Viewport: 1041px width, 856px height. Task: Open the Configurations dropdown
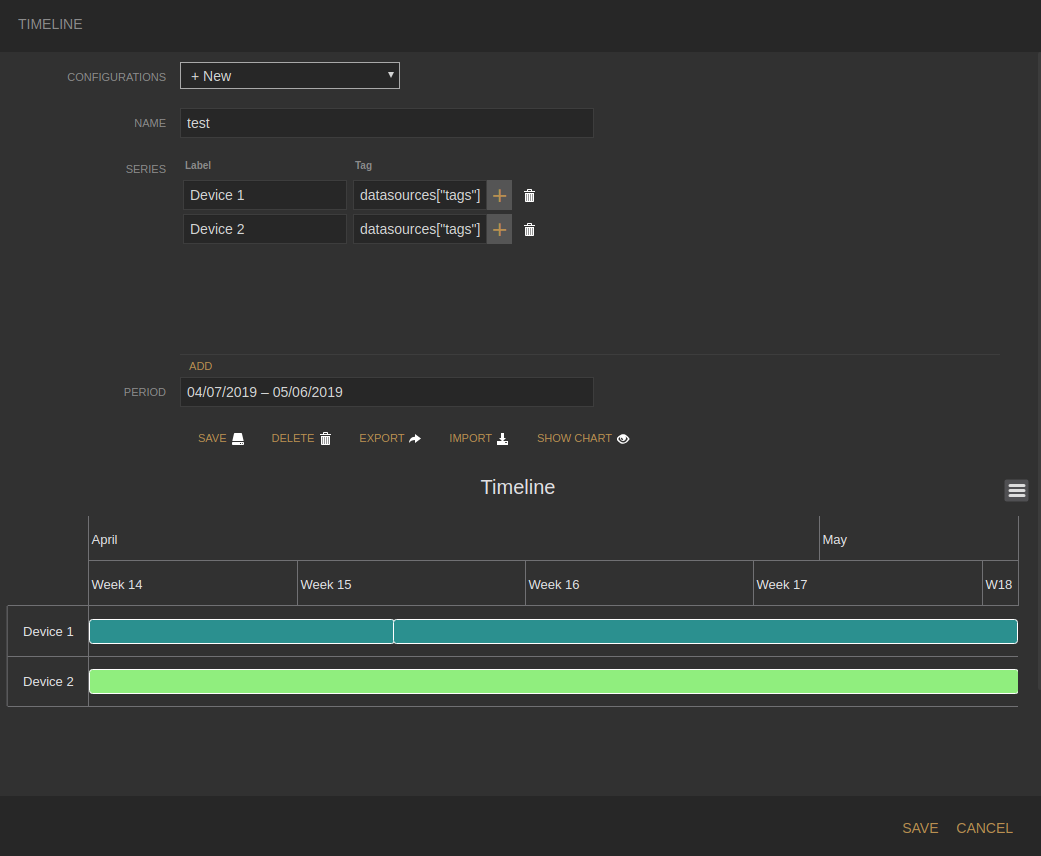coord(290,76)
